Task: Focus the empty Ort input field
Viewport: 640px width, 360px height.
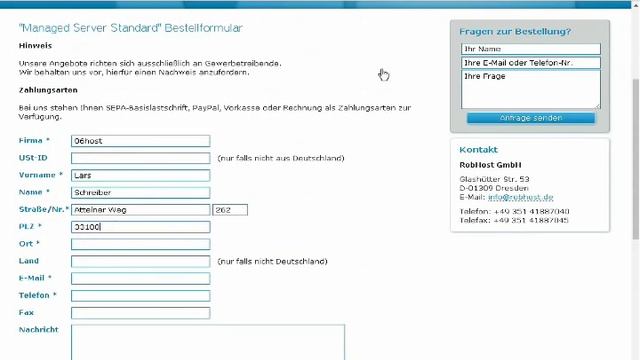Action: [x=140, y=244]
